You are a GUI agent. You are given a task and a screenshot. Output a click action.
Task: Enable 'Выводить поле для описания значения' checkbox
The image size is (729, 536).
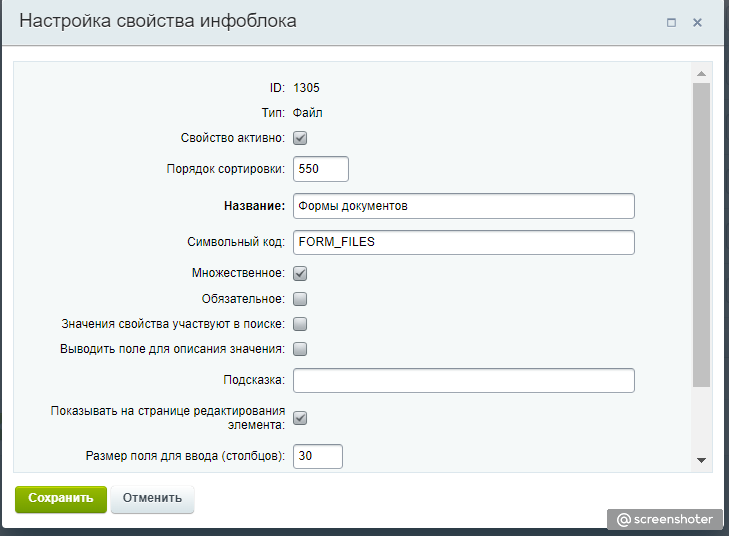(x=300, y=349)
